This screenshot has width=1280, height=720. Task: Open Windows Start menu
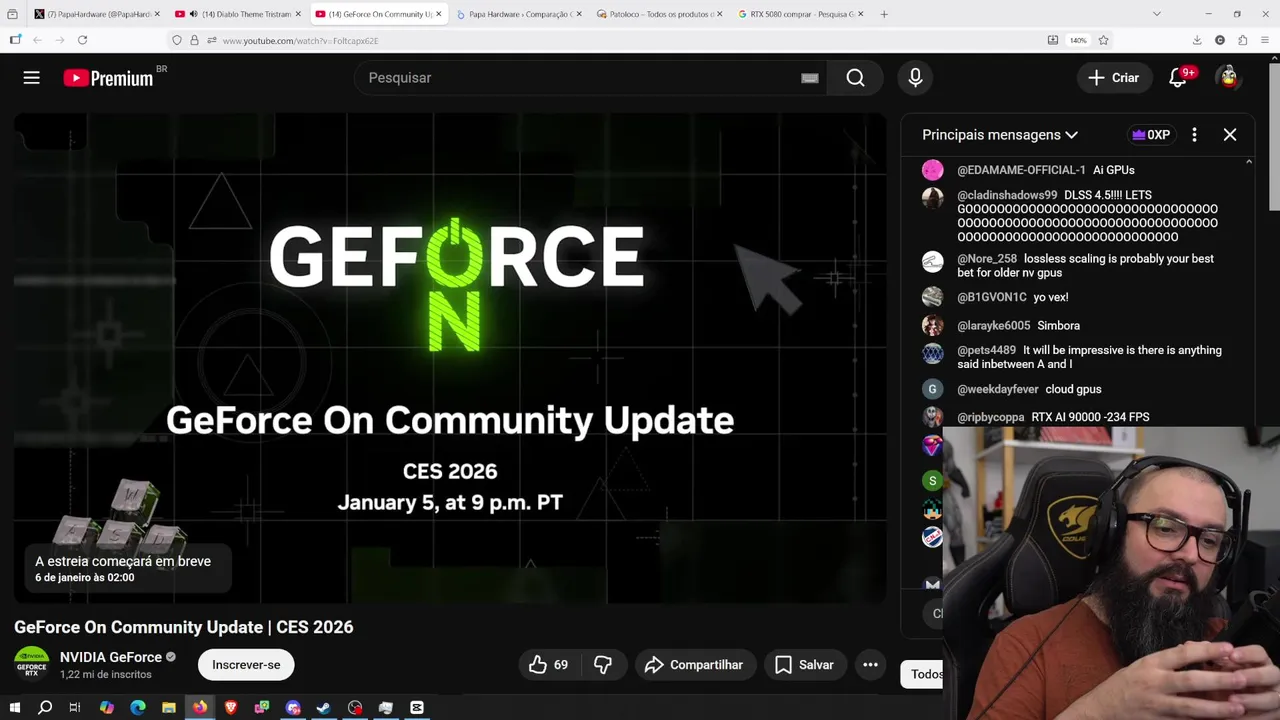[14, 708]
